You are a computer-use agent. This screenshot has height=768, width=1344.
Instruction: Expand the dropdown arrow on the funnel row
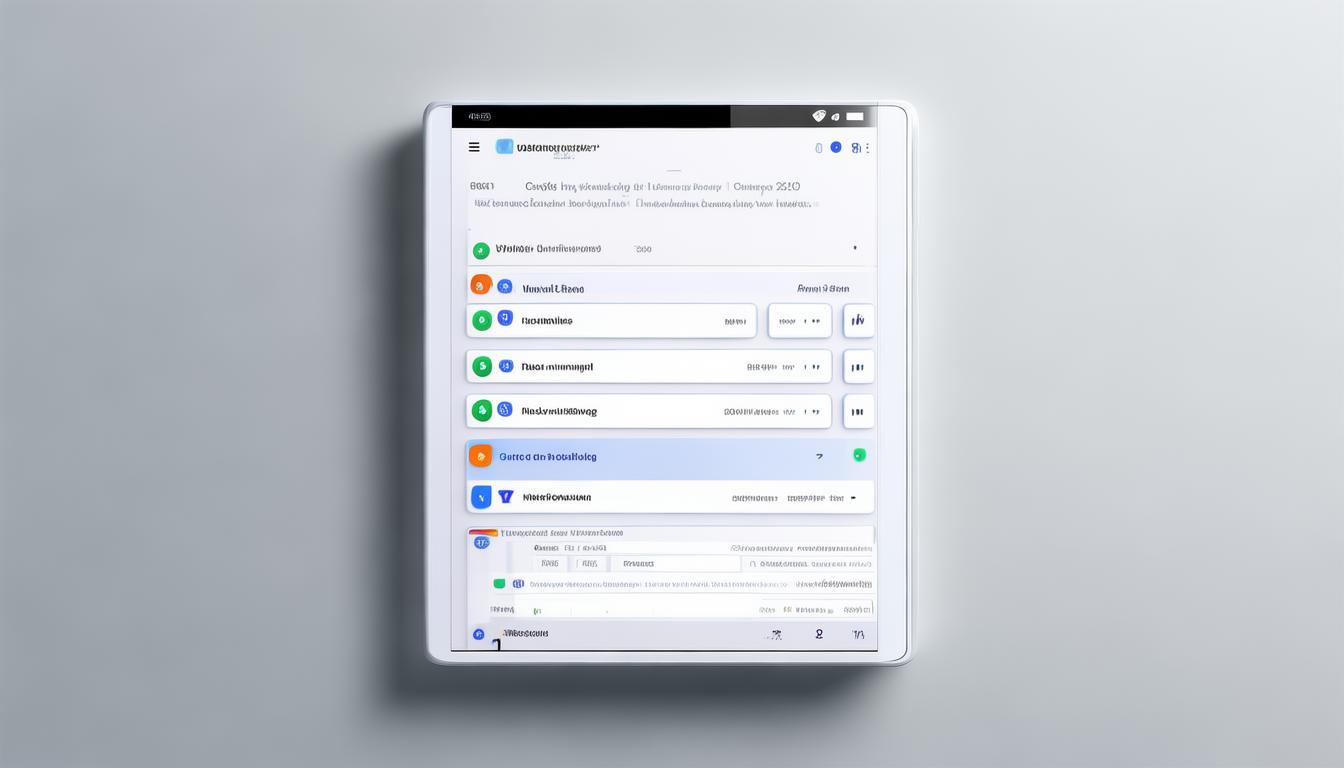[x=853, y=497]
